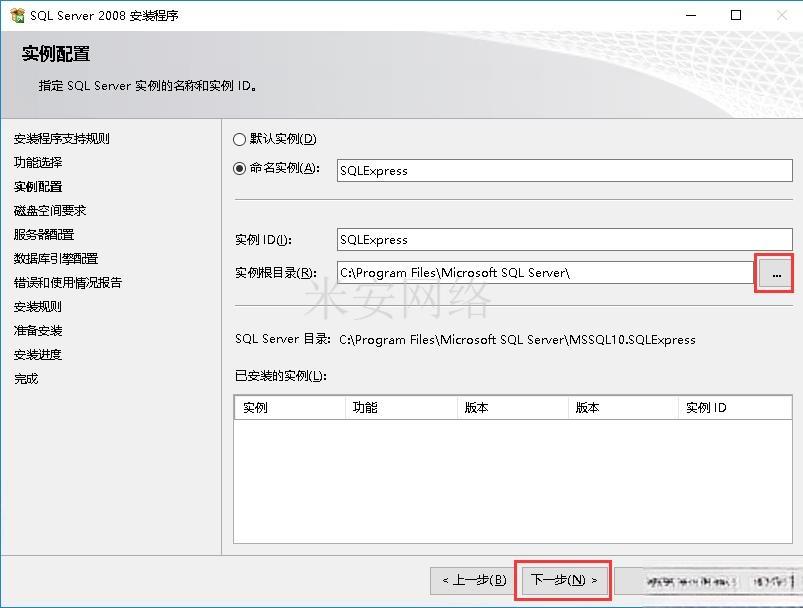Screen dimensions: 803x608
Task: Click the 实例 ID(I) label
Action: click(x=263, y=240)
